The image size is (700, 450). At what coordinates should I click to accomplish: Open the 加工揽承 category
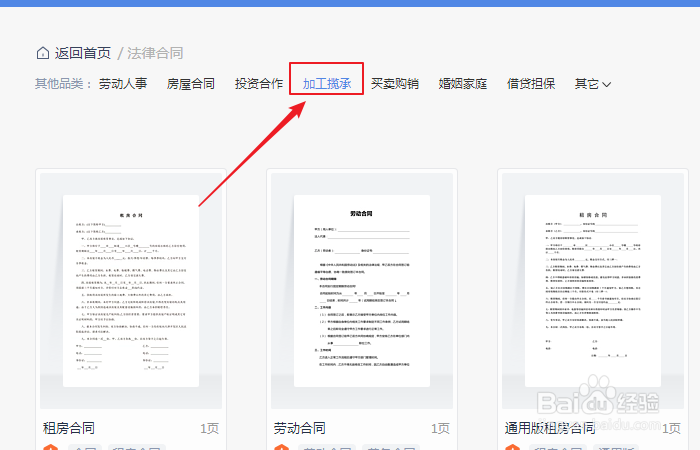point(327,83)
